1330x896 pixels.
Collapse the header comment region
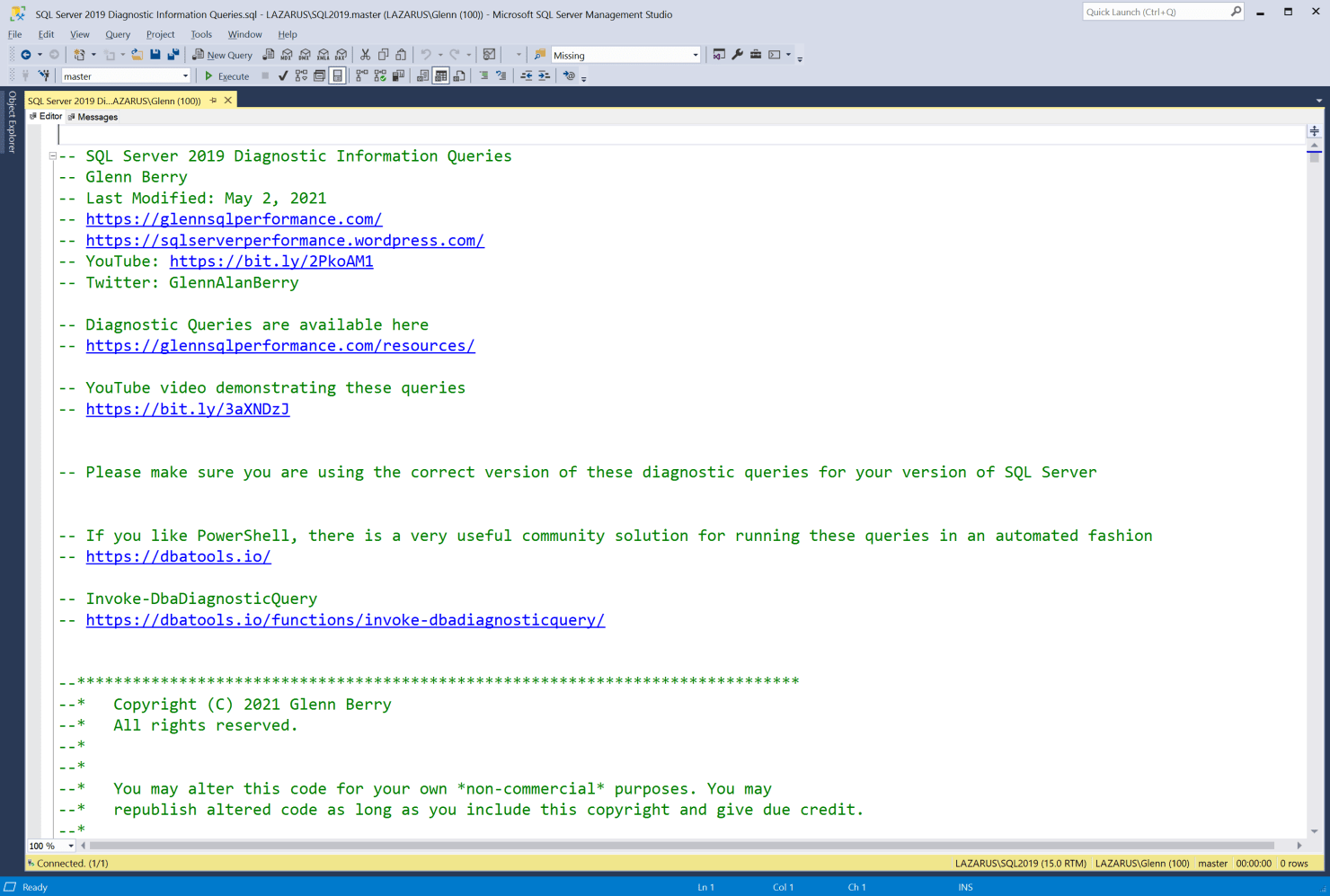(52, 155)
